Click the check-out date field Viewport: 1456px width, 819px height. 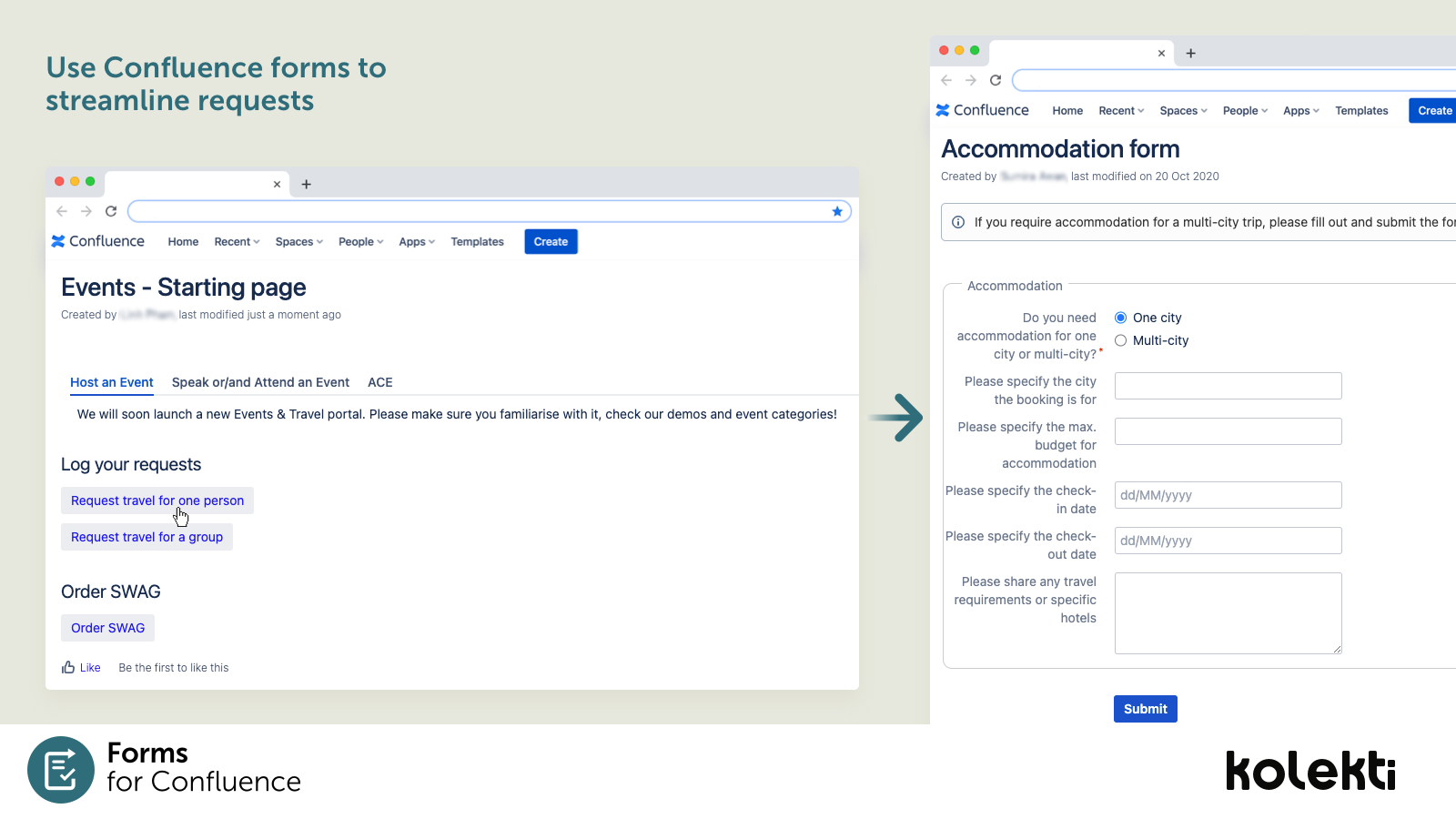(x=1228, y=541)
